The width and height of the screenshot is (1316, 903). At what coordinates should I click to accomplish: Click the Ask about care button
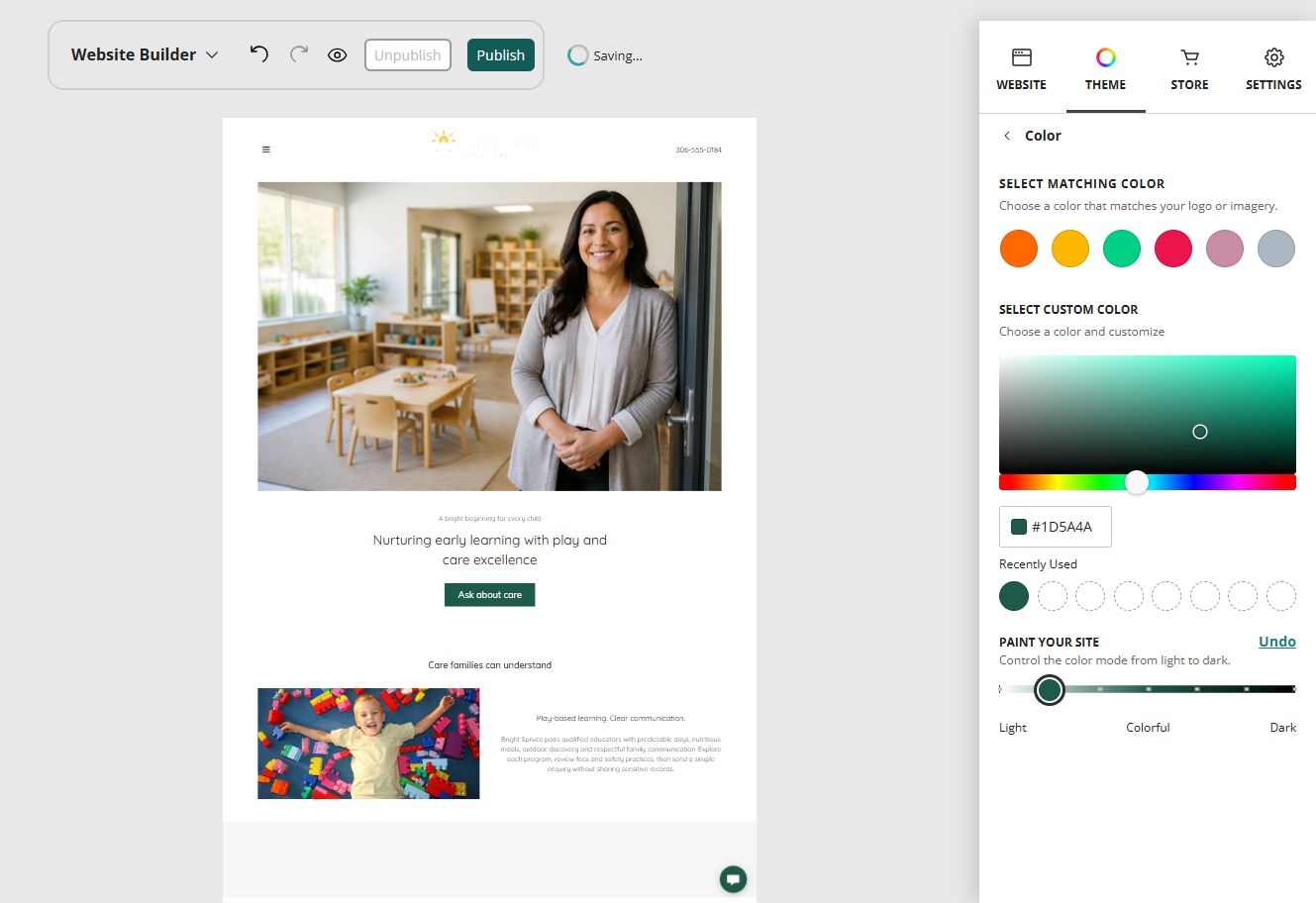[x=490, y=595]
